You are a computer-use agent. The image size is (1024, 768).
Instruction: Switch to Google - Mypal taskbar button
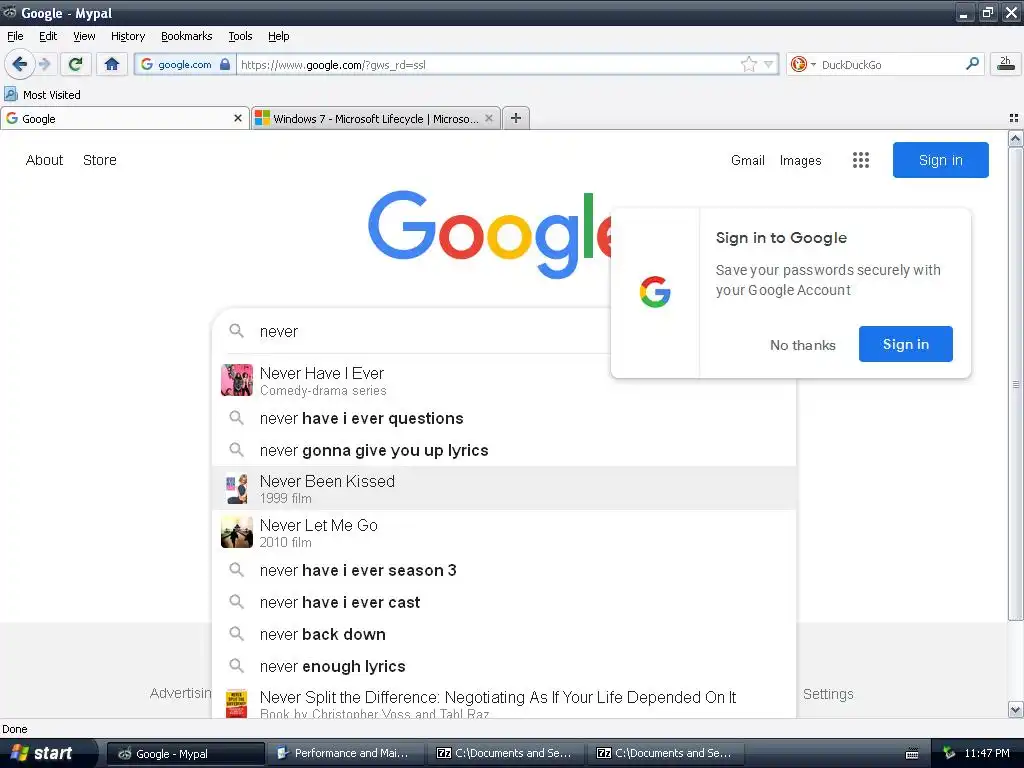click(x=185, y=754)
